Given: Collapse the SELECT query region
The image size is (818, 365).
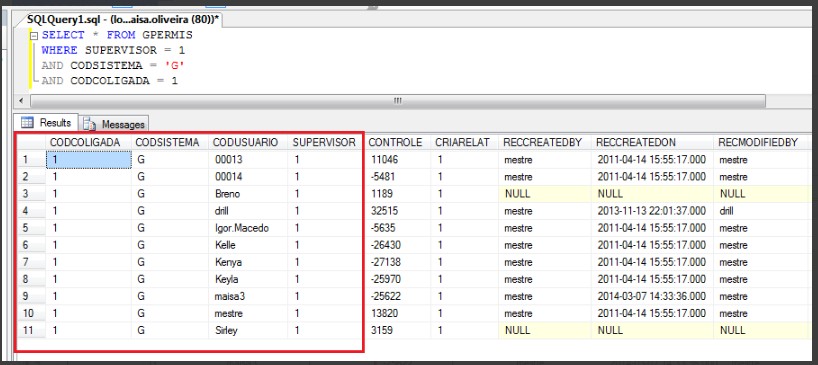Looking at the screenshot, I should pyautogui.click(x=34, y=36).
